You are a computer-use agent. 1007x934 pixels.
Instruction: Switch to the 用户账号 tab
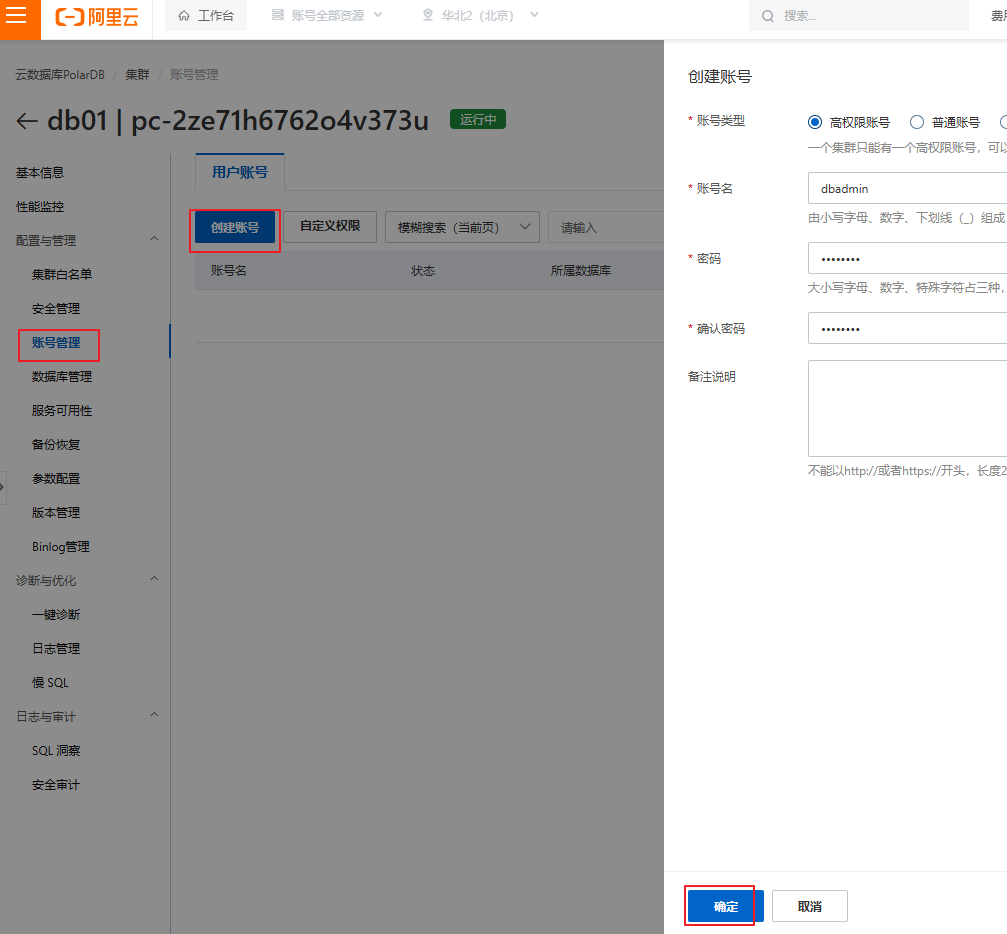[240, 172]
